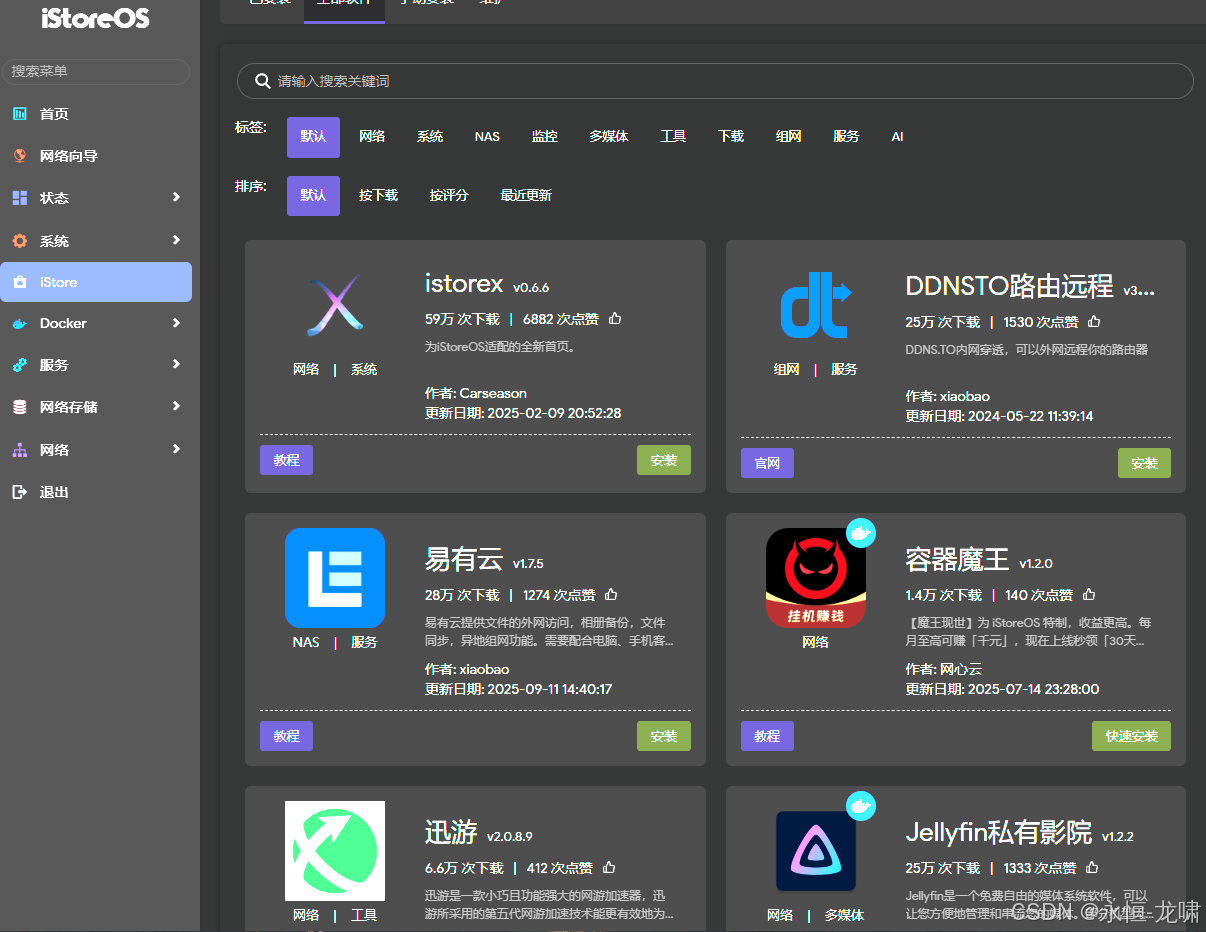This screenshot has height=932, width=1206.
Task: Click the 网络存储 database icon
Action: (20, 407)
